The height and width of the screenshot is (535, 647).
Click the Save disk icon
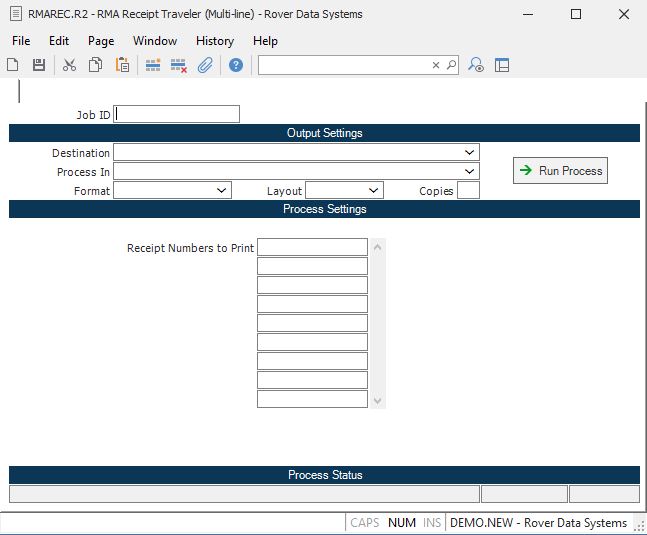(x=39, y=65)
